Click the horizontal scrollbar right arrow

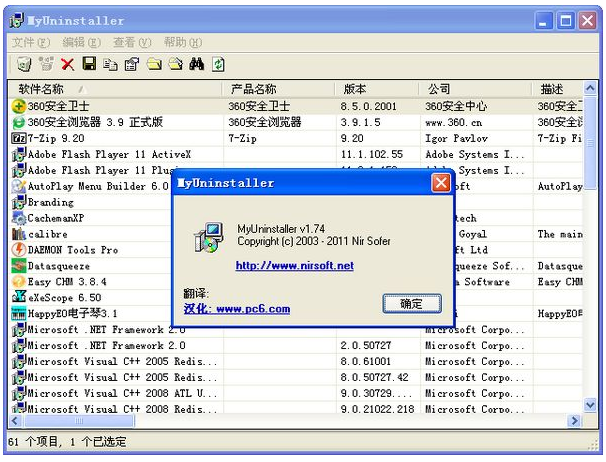[575, 421]
